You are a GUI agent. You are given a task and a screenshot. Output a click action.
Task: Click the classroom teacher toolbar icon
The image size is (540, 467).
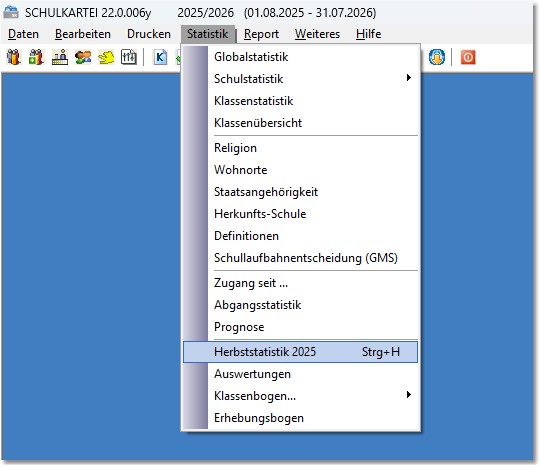tap(60, 57)
